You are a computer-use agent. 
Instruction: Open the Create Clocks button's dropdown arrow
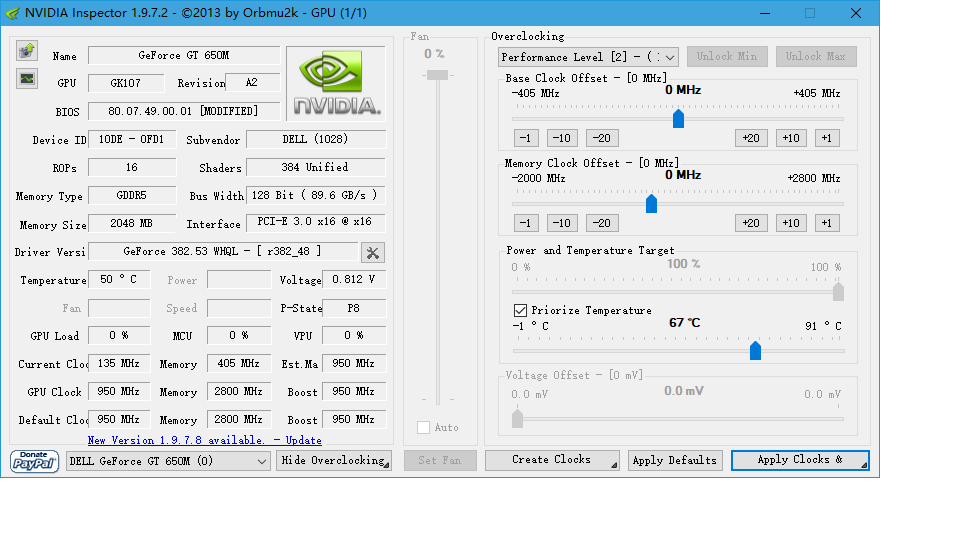613,465
